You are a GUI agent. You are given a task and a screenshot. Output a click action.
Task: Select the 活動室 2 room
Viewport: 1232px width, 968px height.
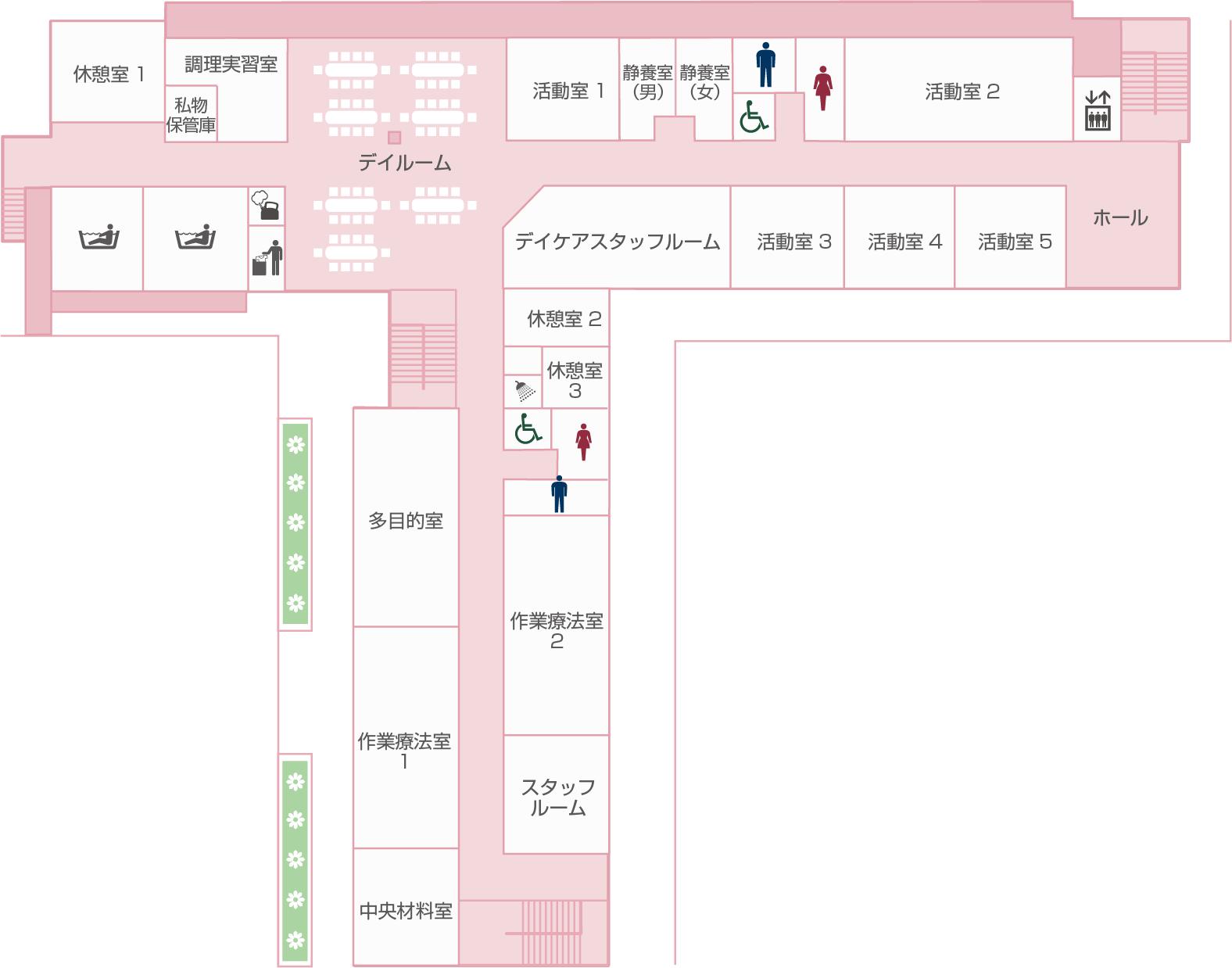(x=959, y=90)
